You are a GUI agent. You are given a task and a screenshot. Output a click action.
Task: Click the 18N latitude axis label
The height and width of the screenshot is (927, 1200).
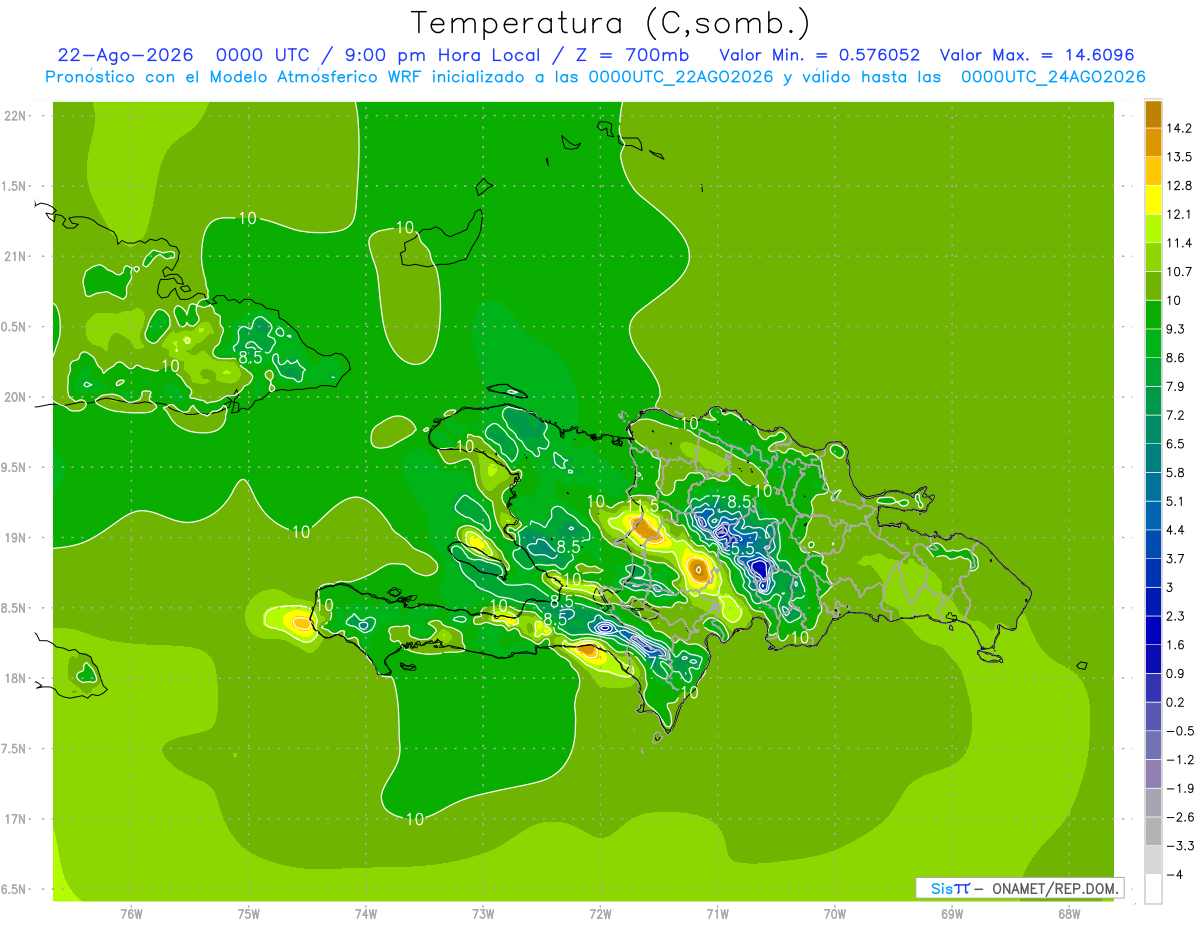pos(15,678)
